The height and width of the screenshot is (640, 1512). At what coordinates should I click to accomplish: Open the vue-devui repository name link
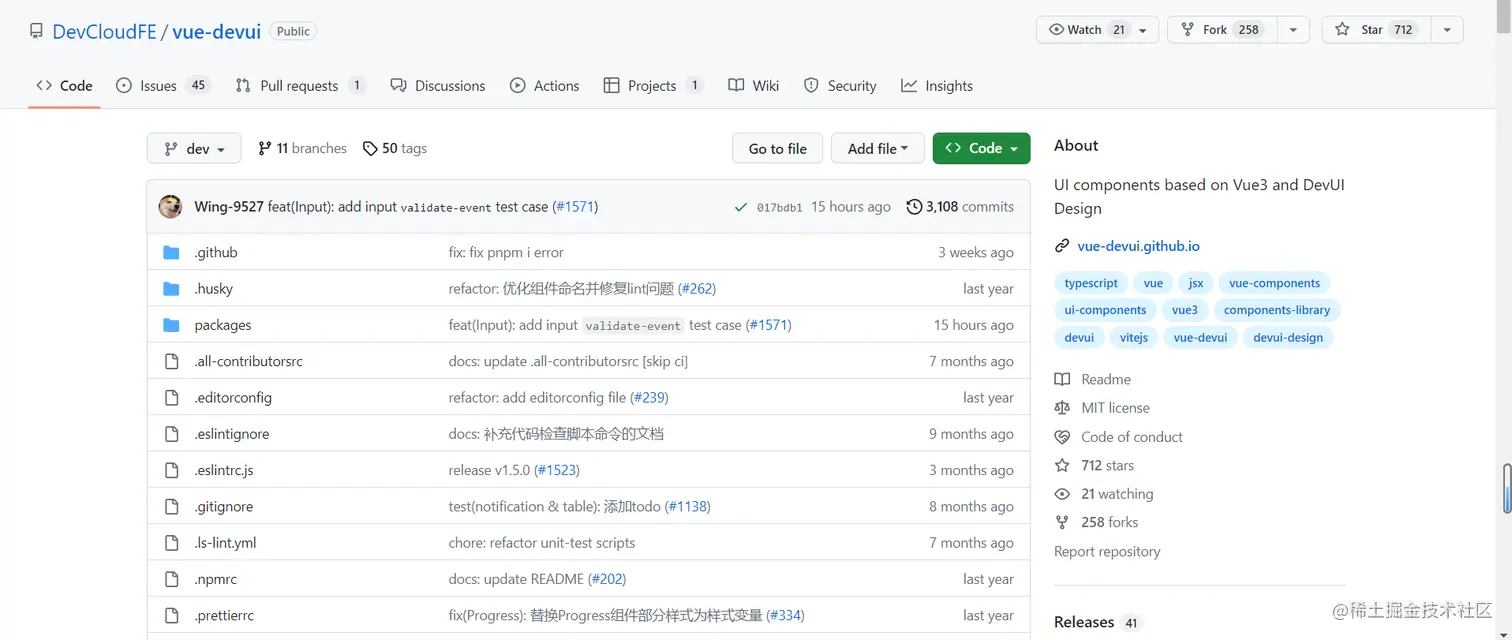click(x=216, y=32)
